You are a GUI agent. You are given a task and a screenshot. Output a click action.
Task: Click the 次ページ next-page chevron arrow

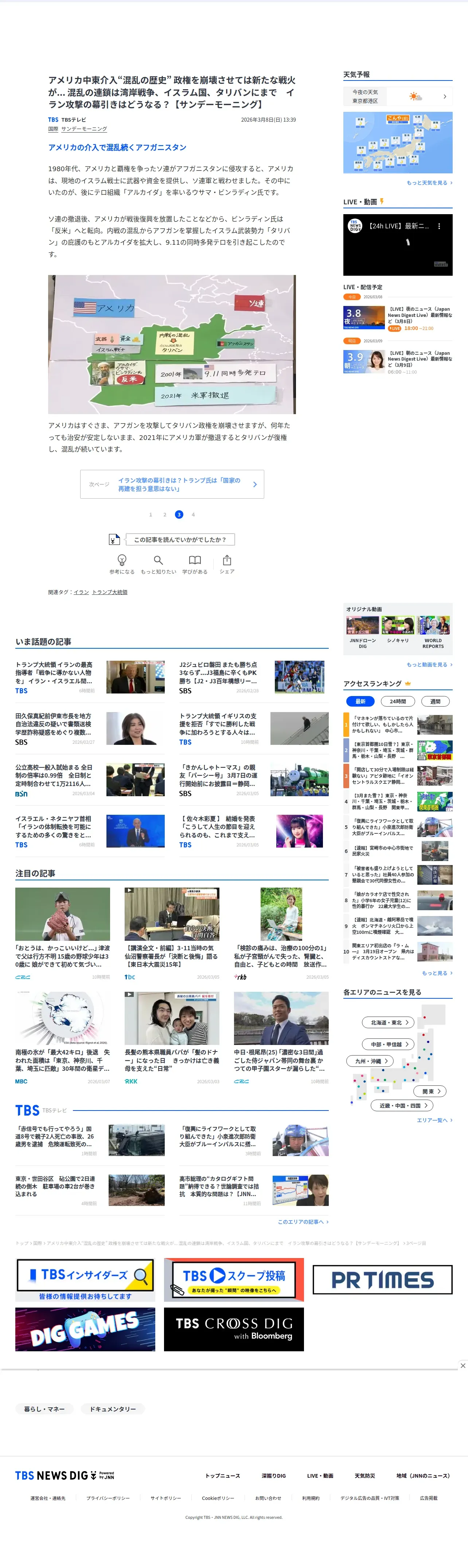tap(255, 484)
